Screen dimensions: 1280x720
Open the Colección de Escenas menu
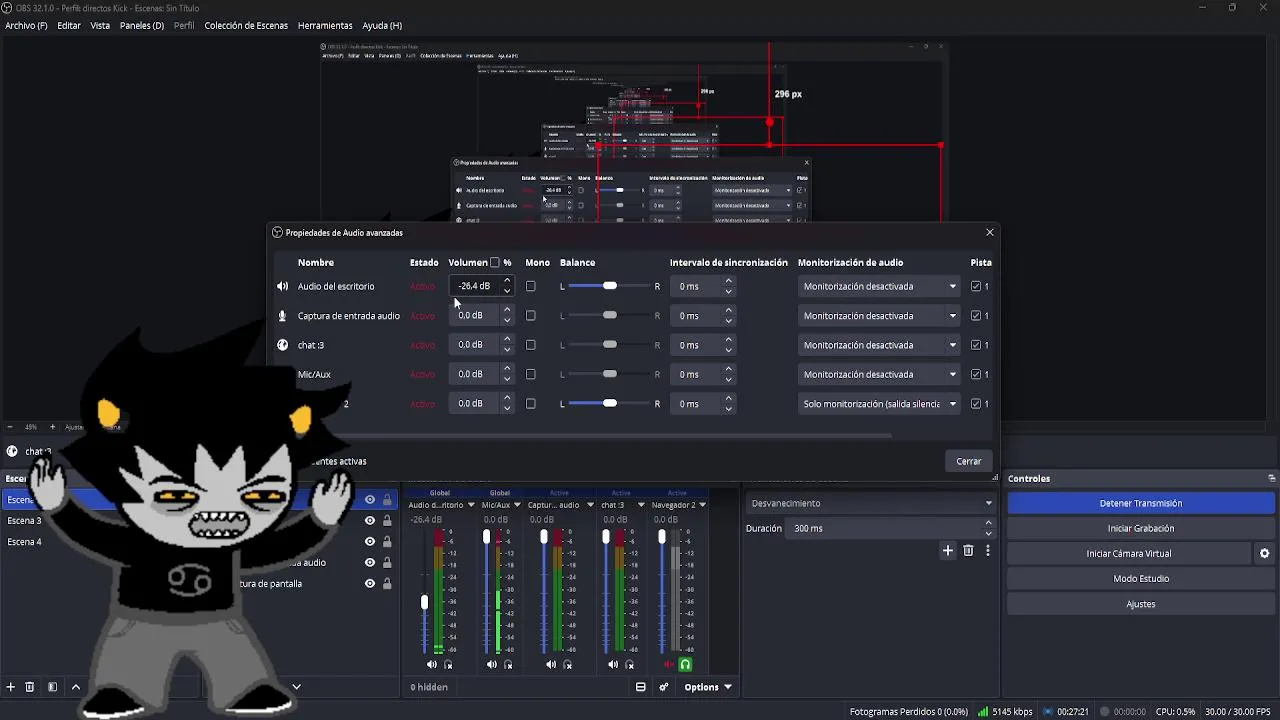coord(246,25)
